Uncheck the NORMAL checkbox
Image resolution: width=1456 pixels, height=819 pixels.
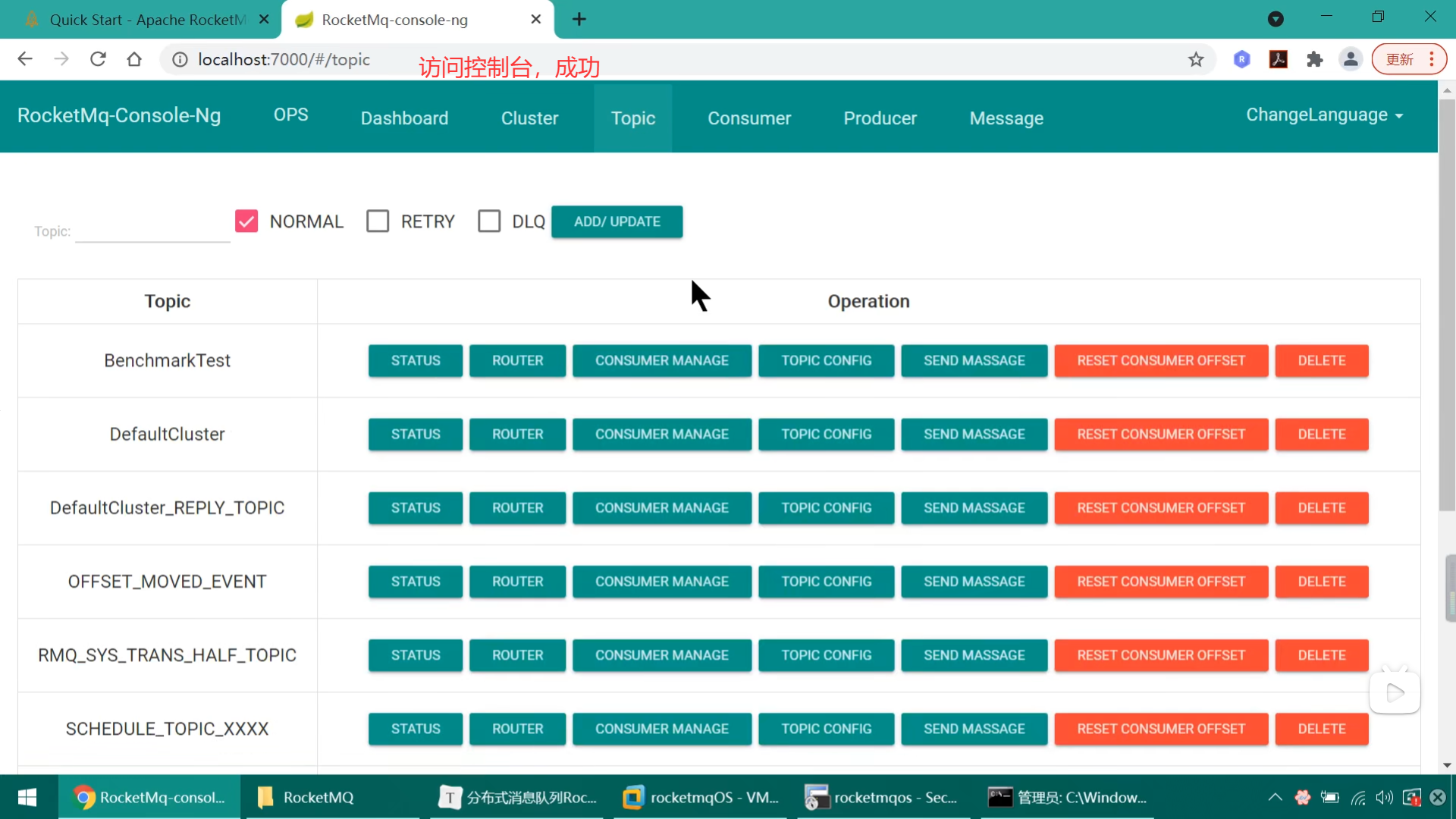coord(246,221)
